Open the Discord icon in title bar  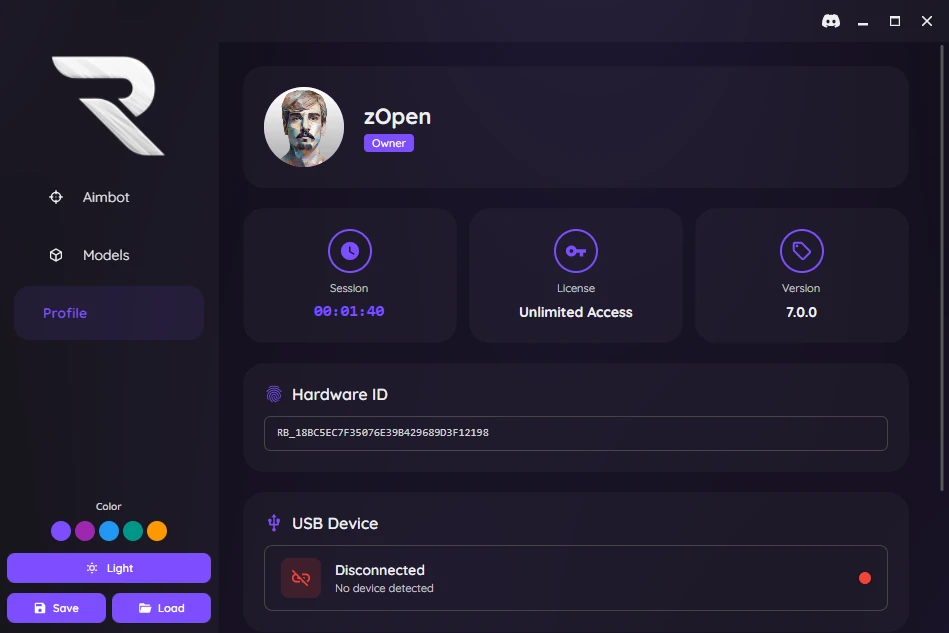pos(830,21)
